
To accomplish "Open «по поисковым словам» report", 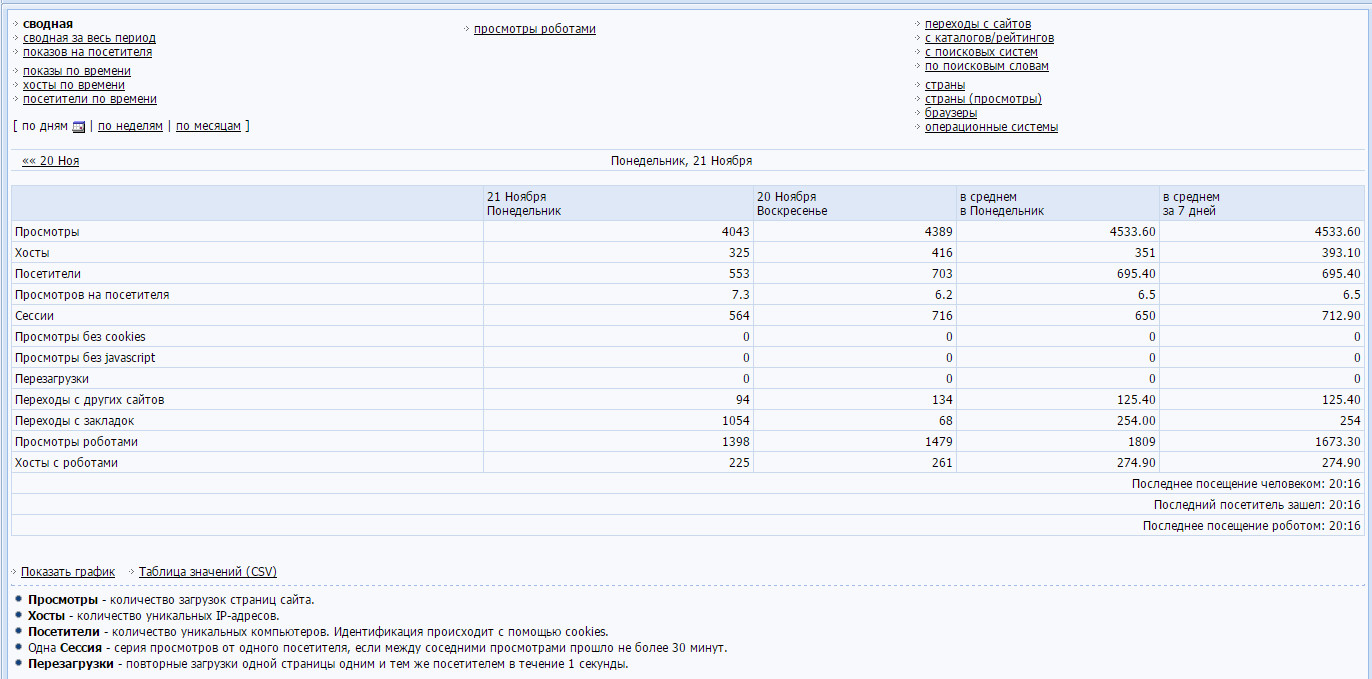I will click(x=986, y=66).
